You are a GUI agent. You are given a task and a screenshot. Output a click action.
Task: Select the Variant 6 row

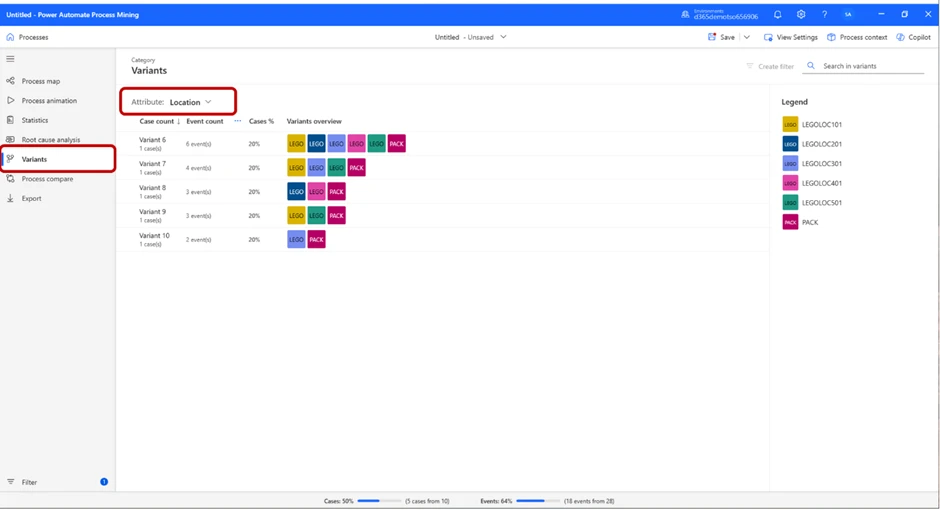(442, 144)
